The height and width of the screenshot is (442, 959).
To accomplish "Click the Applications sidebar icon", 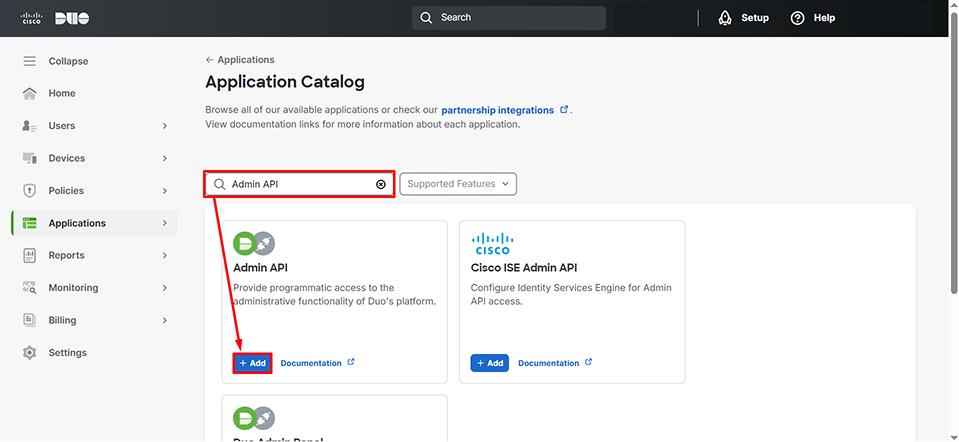I will [x=29, y=223].
